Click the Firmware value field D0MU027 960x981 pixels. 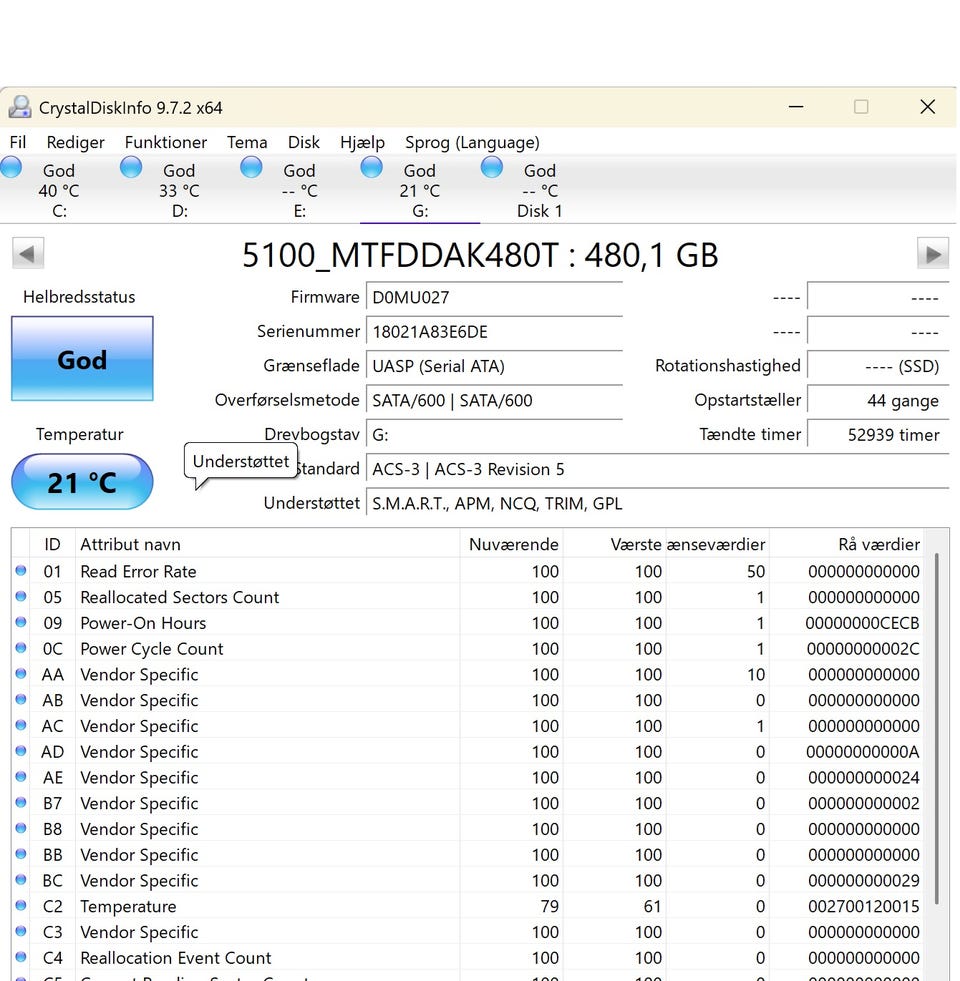point(494,297)
